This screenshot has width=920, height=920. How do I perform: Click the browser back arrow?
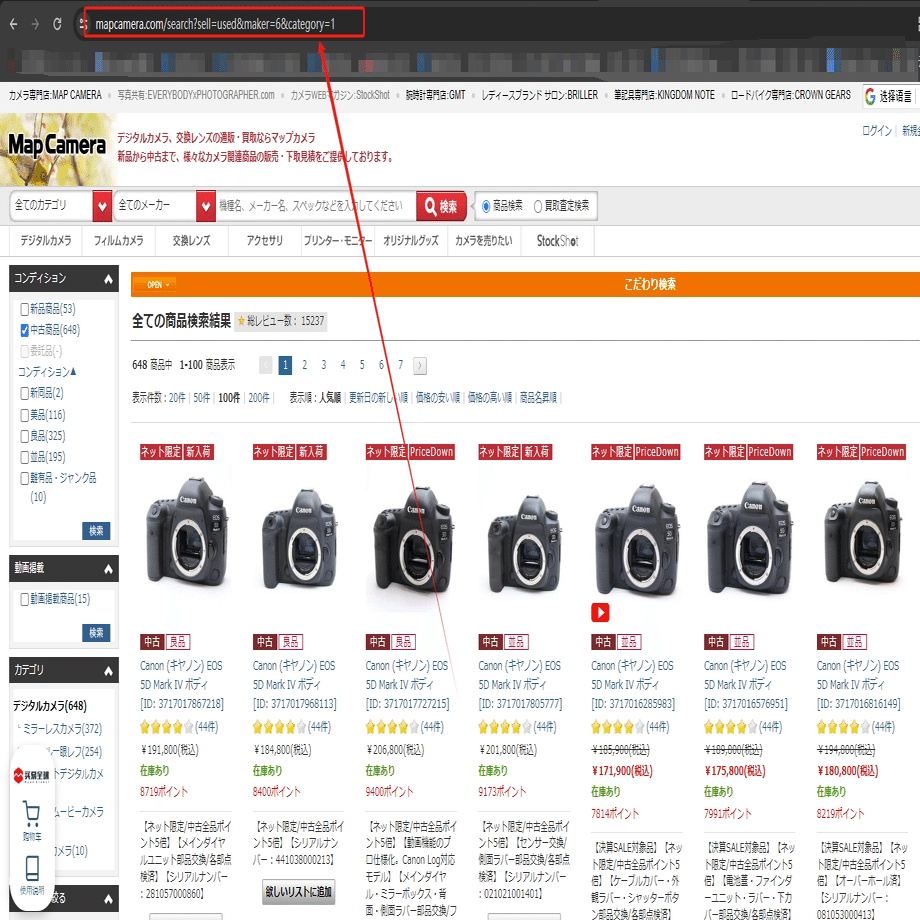pyautogui.click(x=13, y=24)
